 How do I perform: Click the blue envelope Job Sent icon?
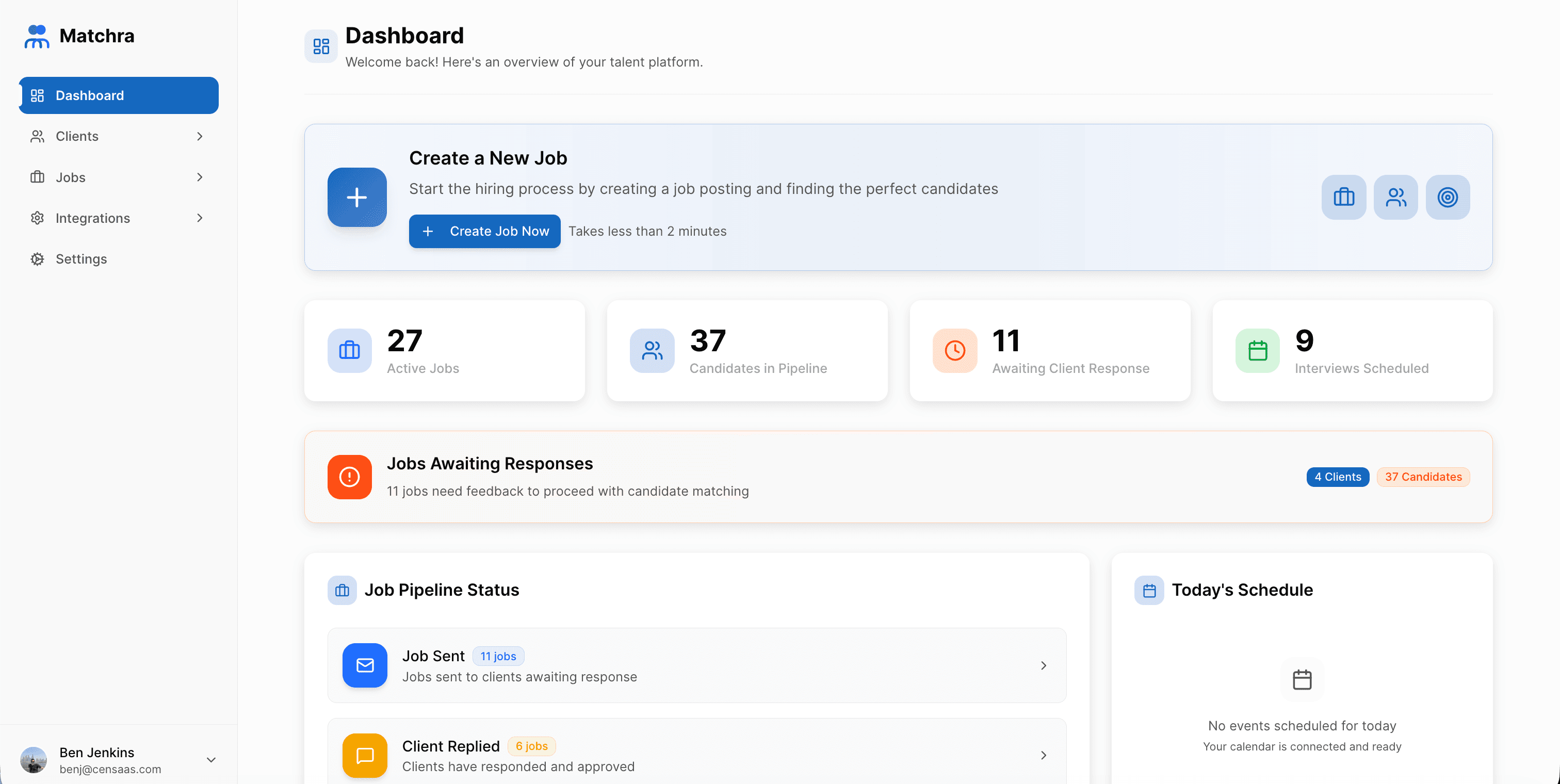tap(365, 665)
